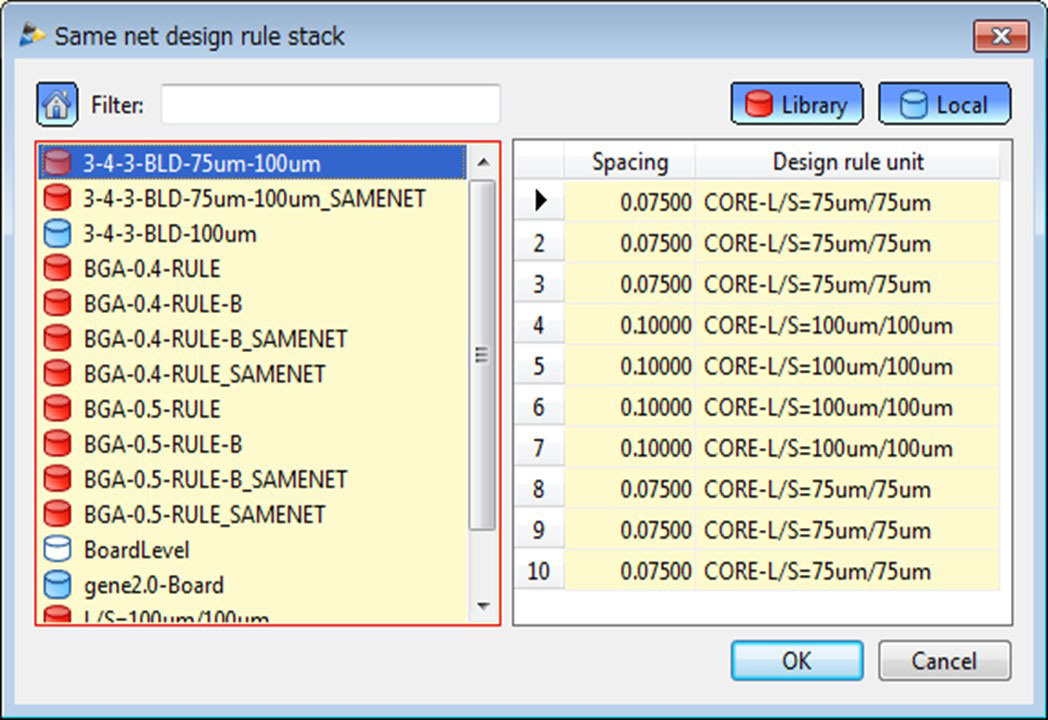Screen dimensions: 1048x720
Task: Select table row header 2
Action: [539, 243]
